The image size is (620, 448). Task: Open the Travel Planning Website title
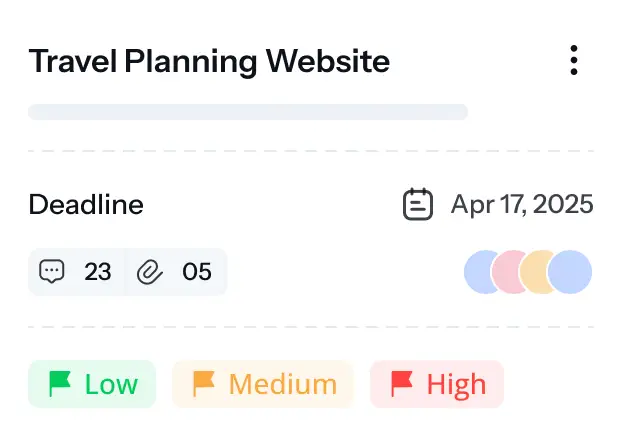(209, 61)
